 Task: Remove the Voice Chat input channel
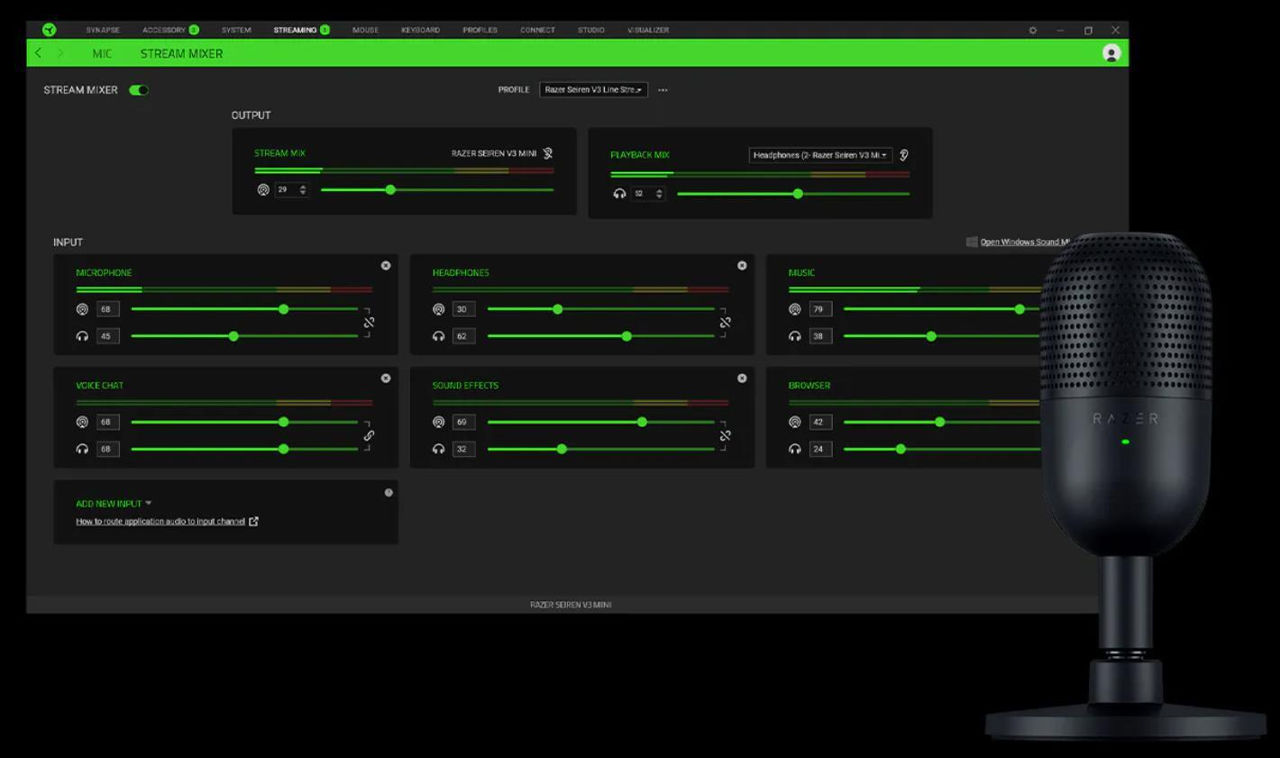(x=386, y=378)
